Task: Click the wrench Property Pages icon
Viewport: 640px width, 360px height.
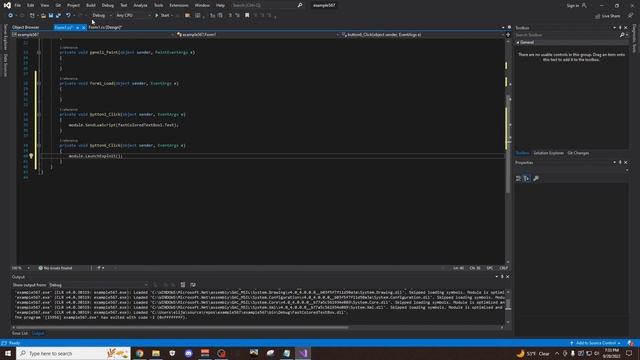Action: point(536,178)
